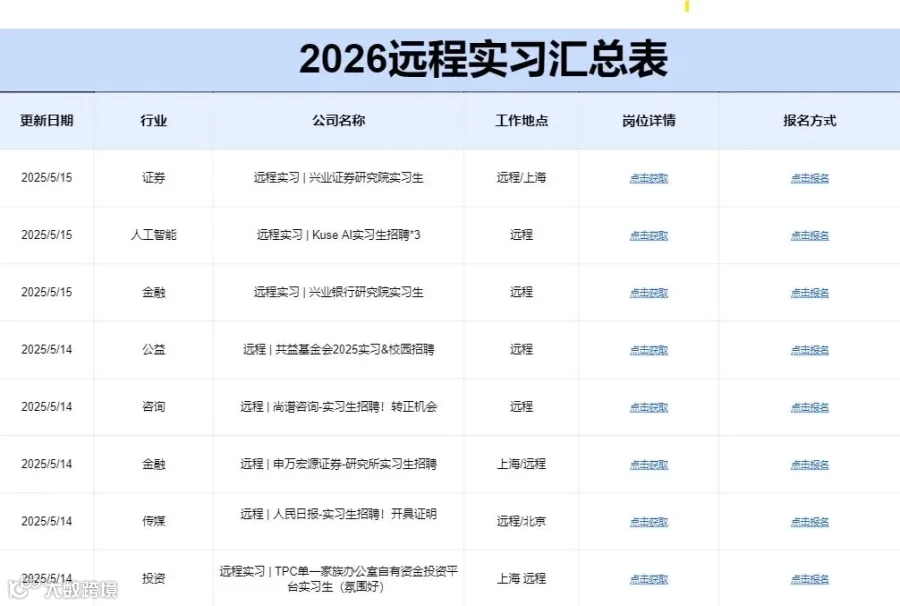Click 点击报名 for the 兴业证券 internship

point(806,178)
